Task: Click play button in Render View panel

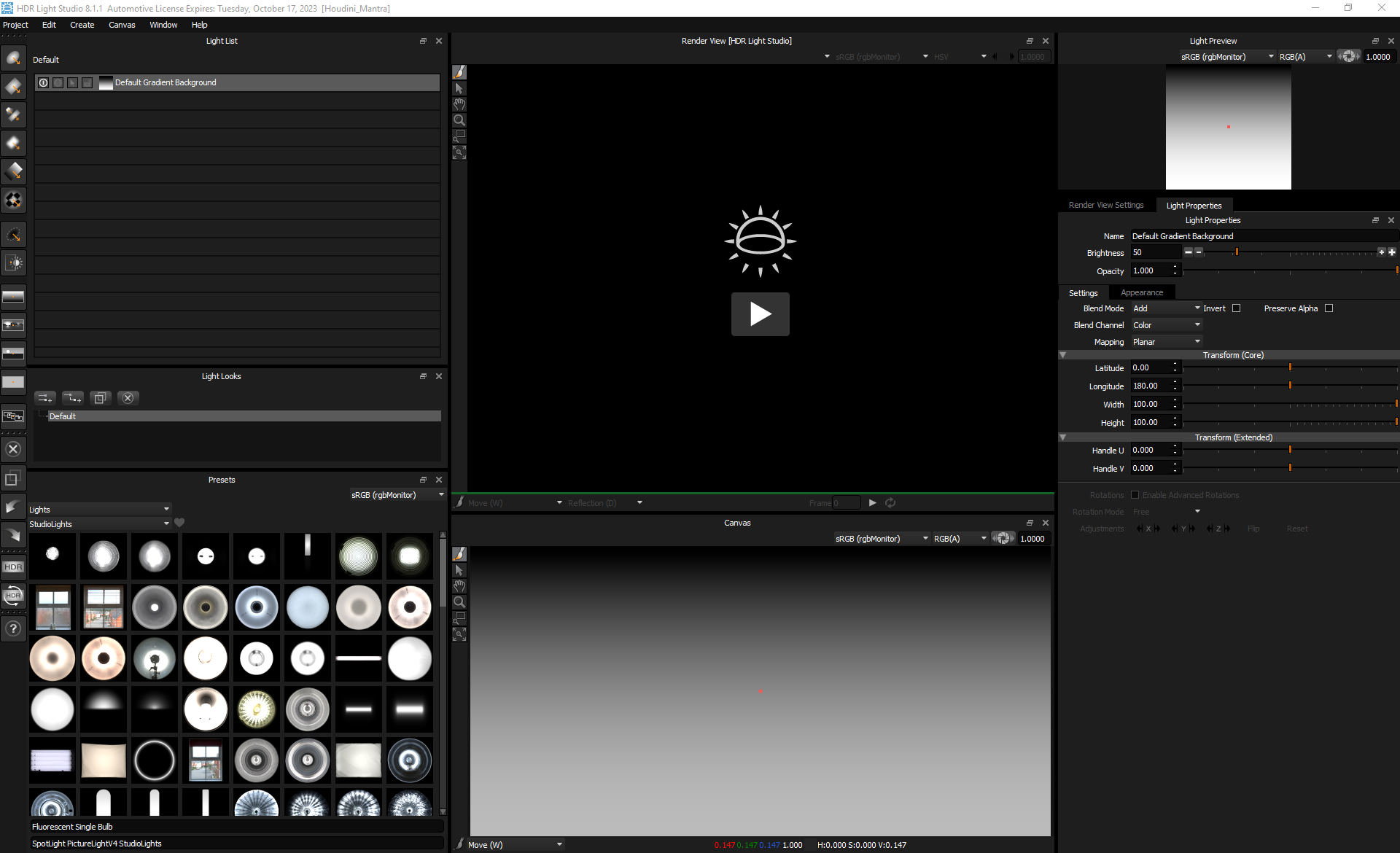Action: pyautogui.click(x=759, y=313)
